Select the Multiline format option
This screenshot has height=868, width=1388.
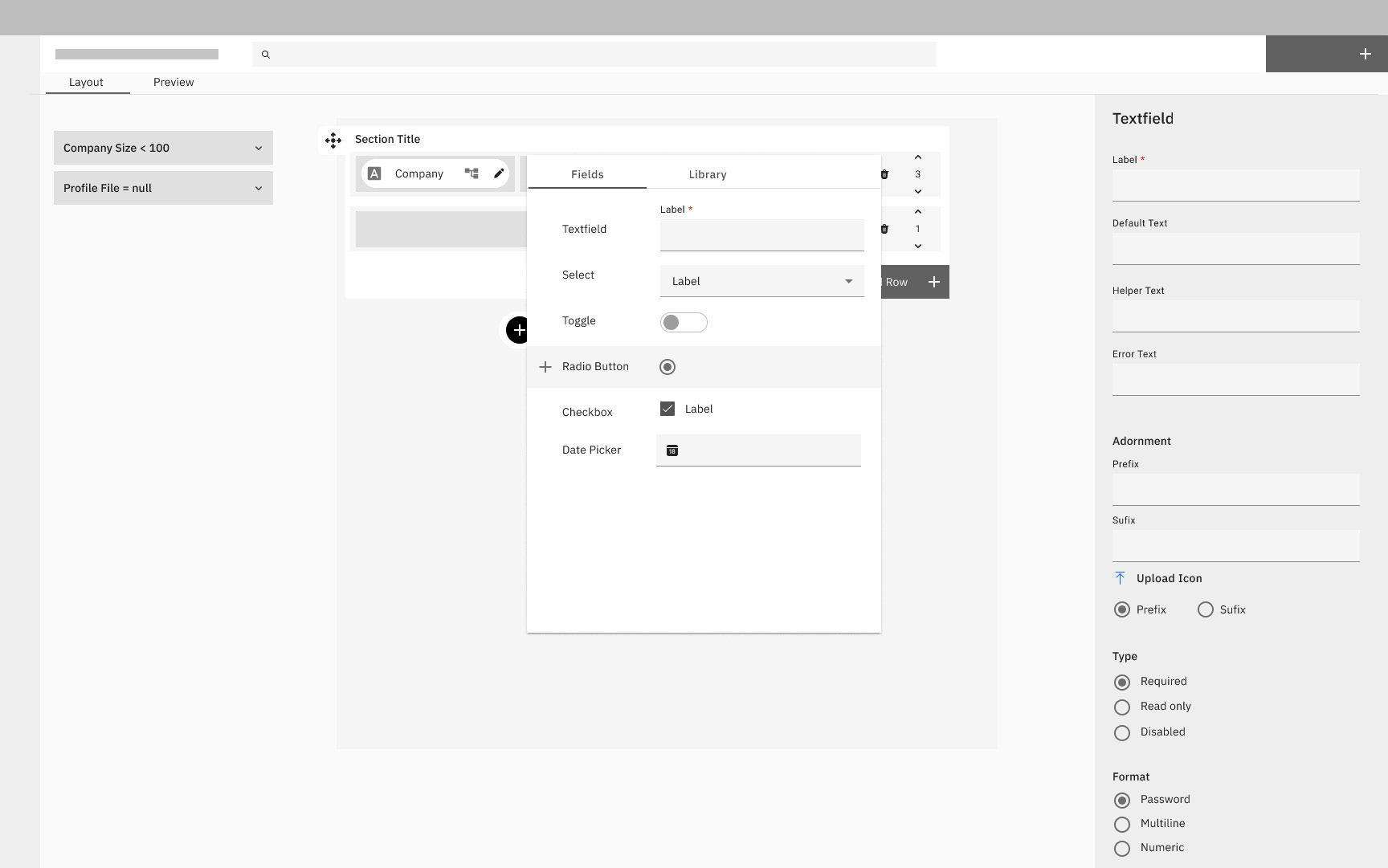click(x=1122, y=825)
